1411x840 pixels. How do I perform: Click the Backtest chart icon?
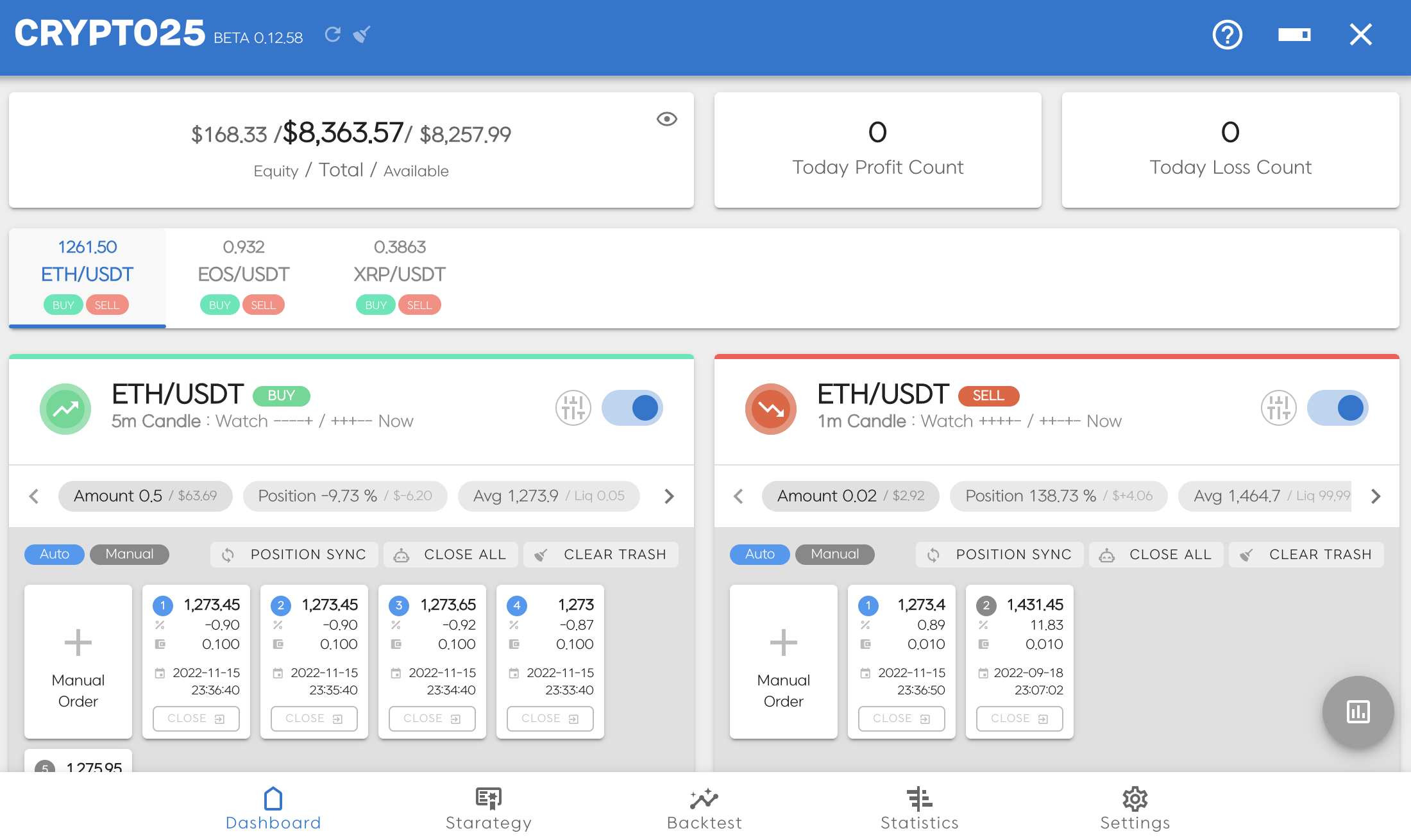704,799
